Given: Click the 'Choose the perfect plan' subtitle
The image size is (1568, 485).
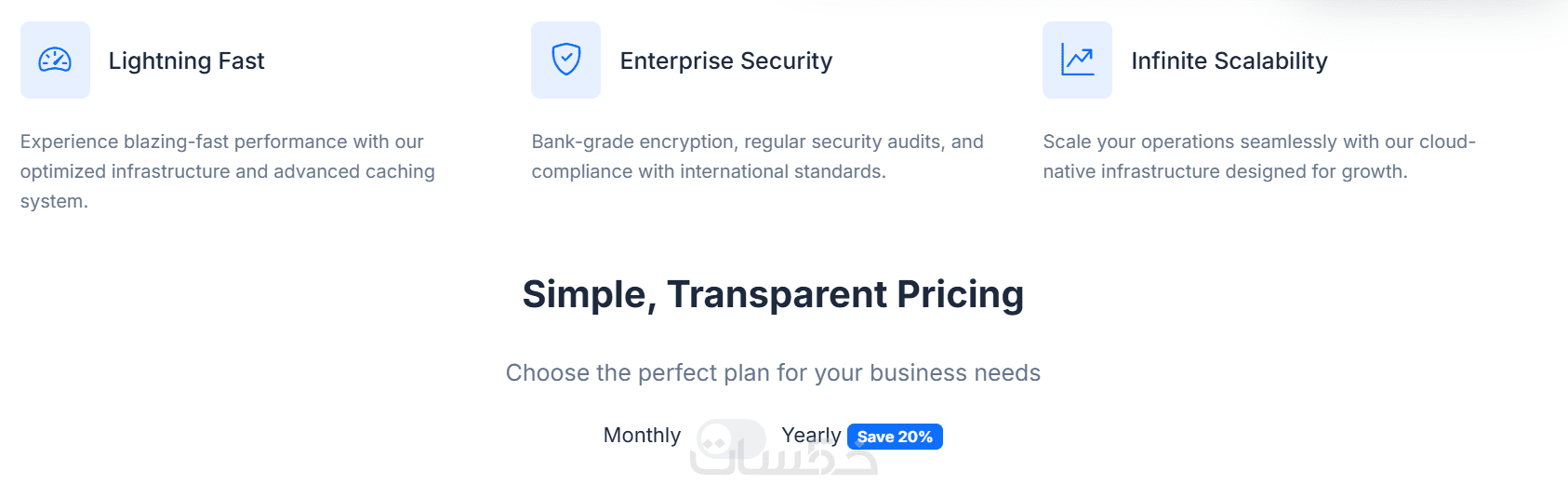Looking at the screenshot, I should click(773, 373).
